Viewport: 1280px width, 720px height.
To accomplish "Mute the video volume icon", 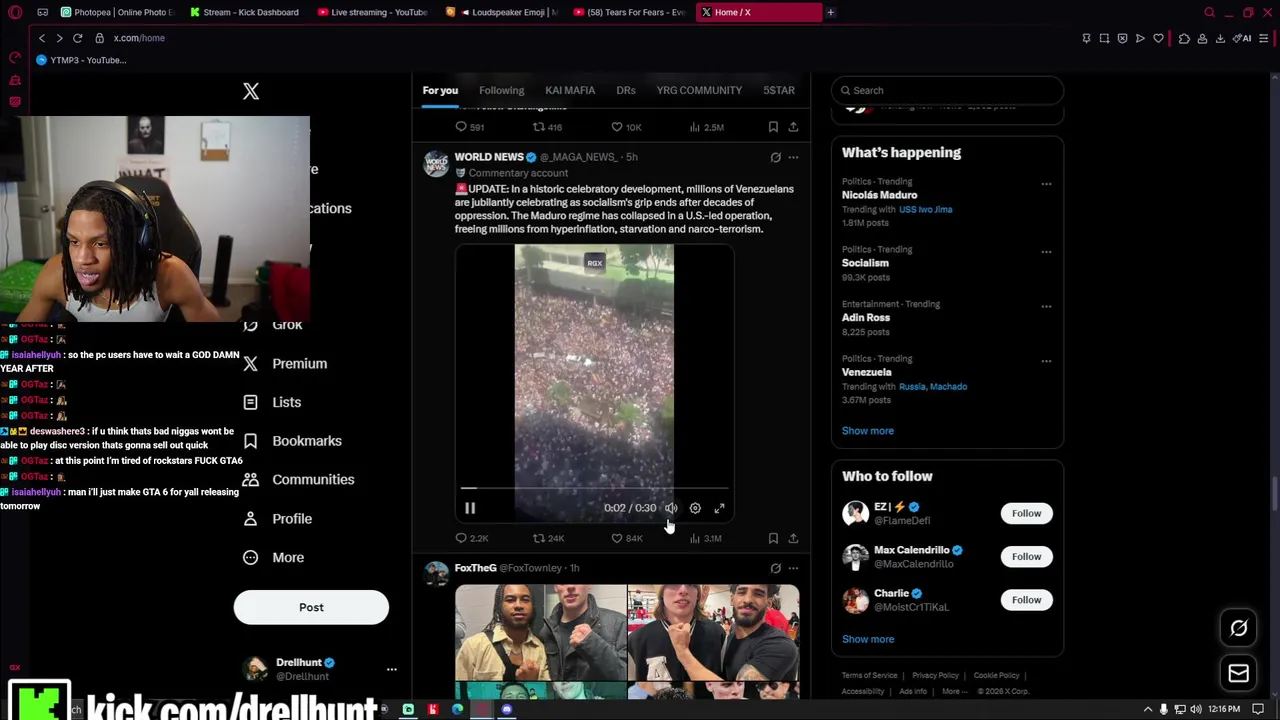I will (x=671, y=508).
